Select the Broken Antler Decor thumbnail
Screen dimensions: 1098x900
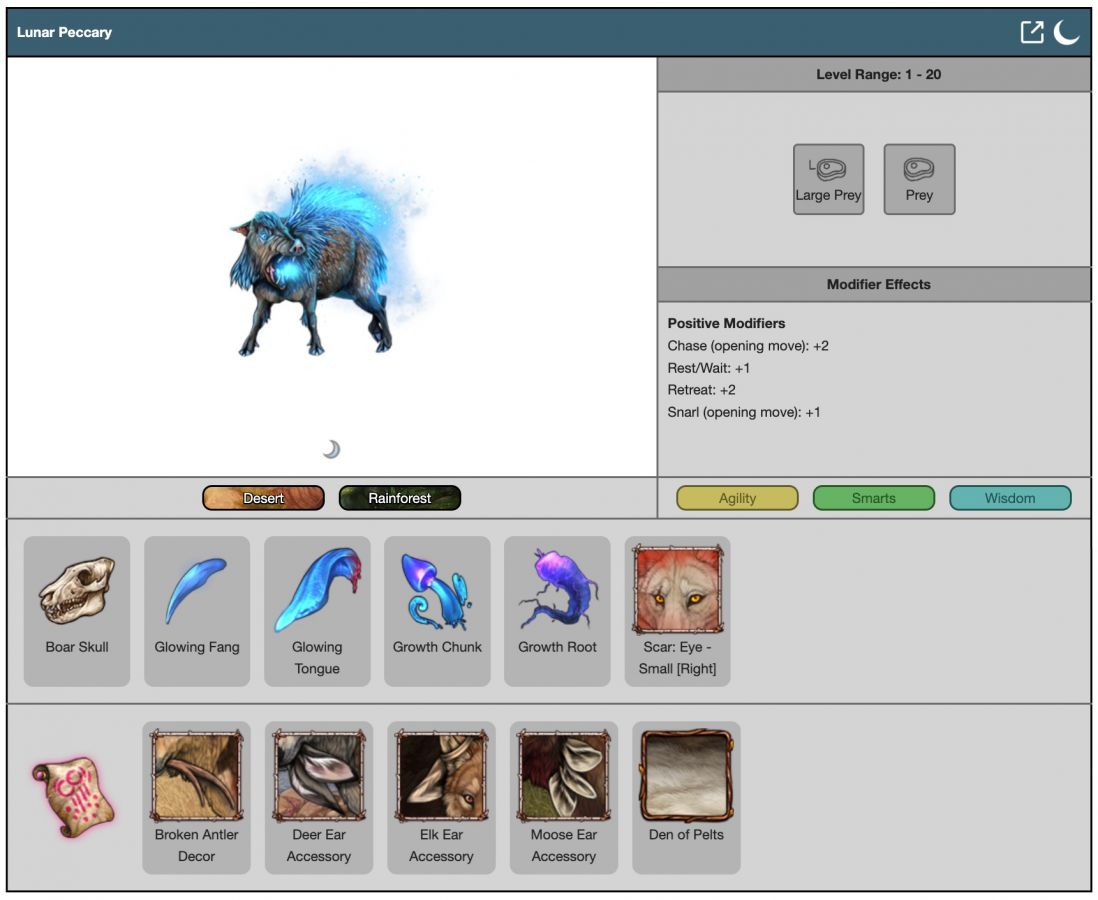coord(196,797)
